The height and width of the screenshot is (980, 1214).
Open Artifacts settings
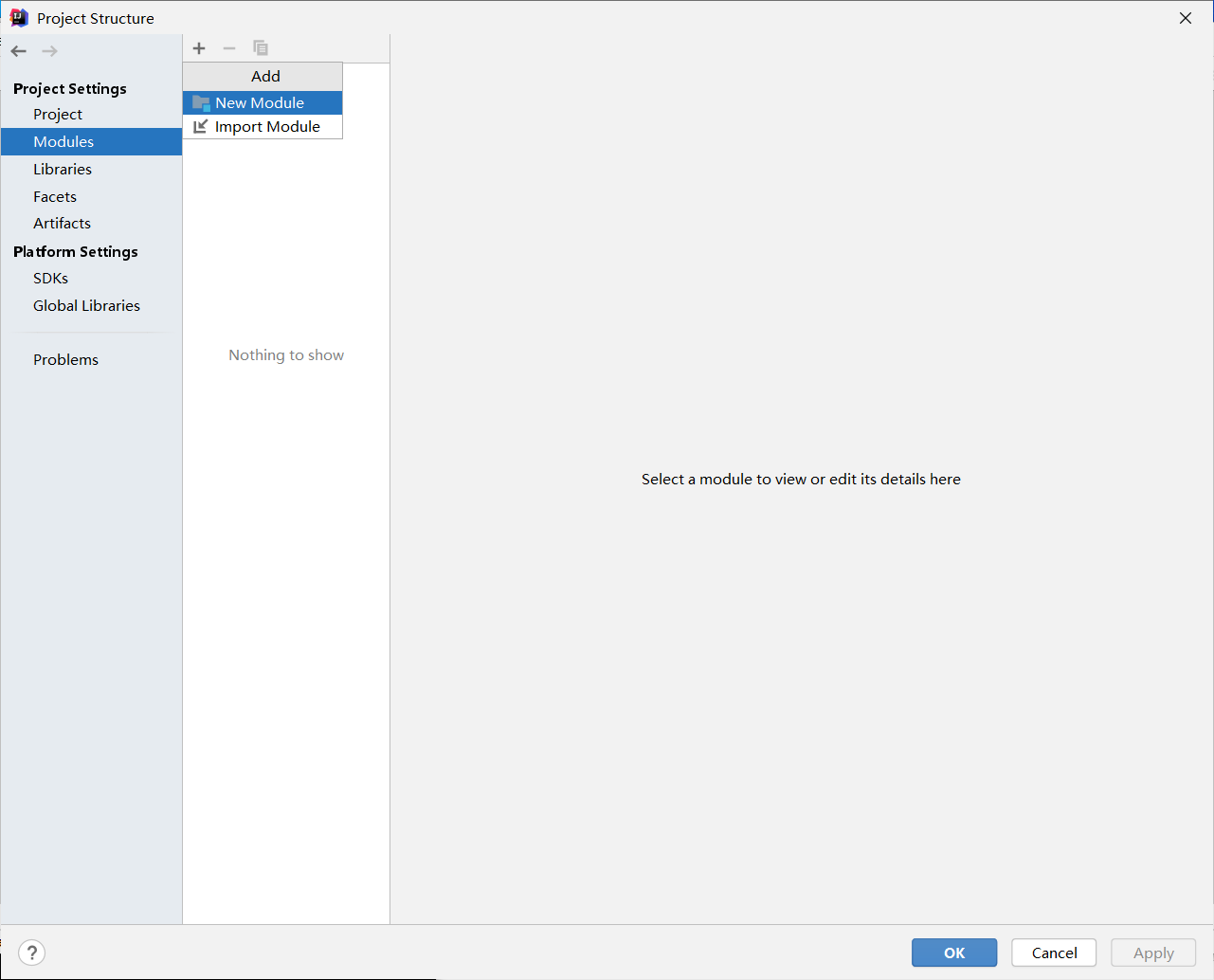pyautogui.click(x=91, y=224)
